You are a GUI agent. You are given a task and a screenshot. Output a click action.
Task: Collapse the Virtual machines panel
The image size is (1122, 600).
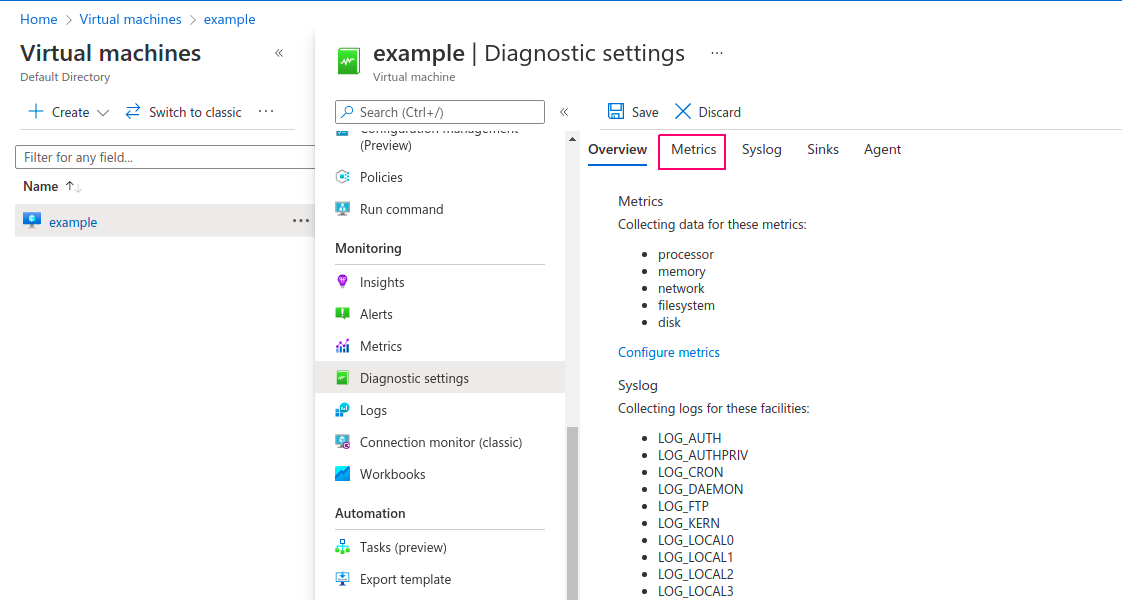[x=279, y=53]
